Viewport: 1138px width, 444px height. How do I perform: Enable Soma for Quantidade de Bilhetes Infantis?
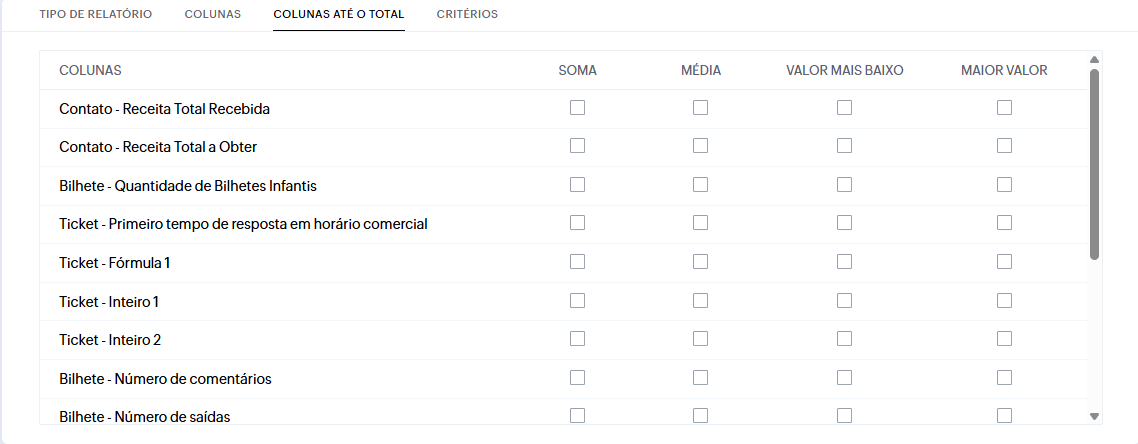pyautogui.click(x=577, y=185)
